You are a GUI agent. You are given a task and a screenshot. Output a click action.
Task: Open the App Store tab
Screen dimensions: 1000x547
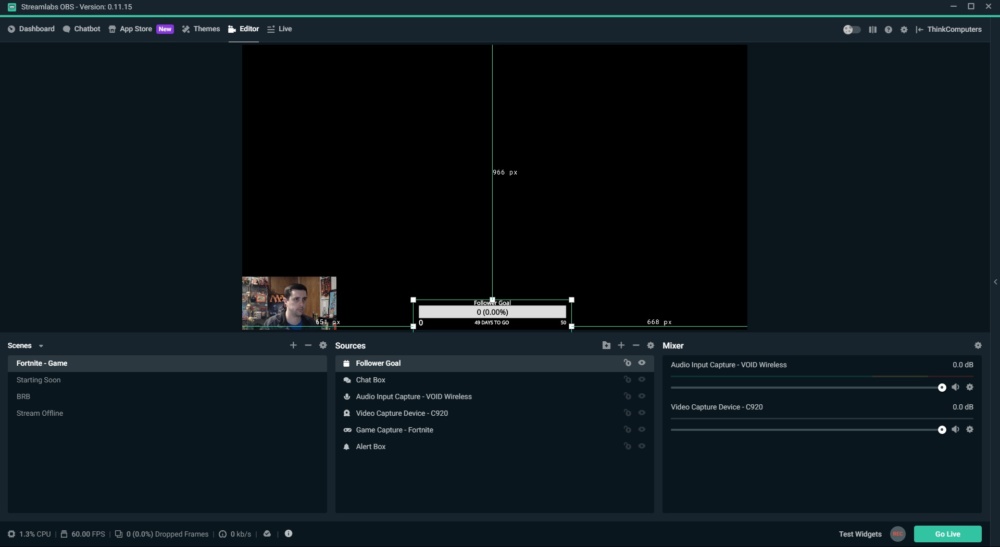(x=140, y=29)
